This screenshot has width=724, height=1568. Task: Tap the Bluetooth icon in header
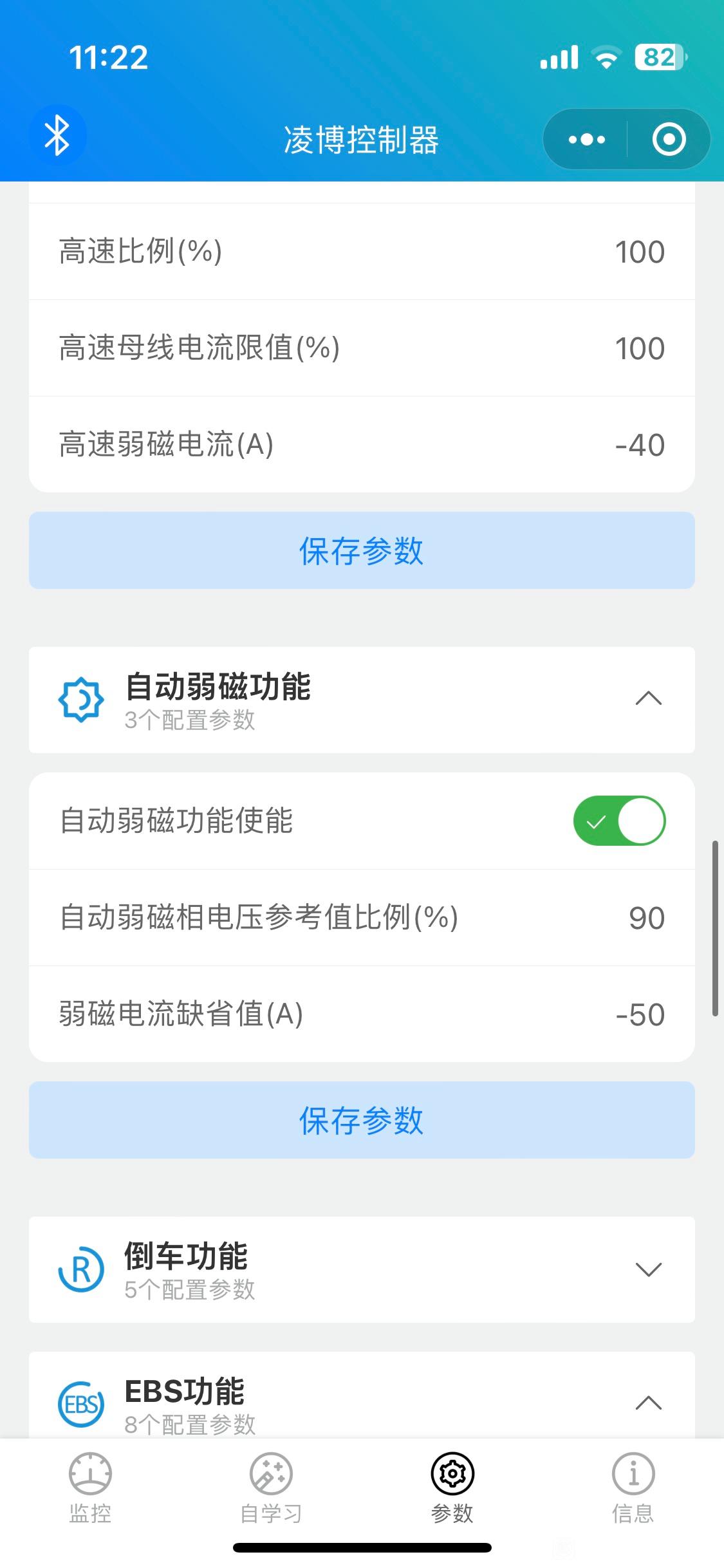[x=57, y=136]
